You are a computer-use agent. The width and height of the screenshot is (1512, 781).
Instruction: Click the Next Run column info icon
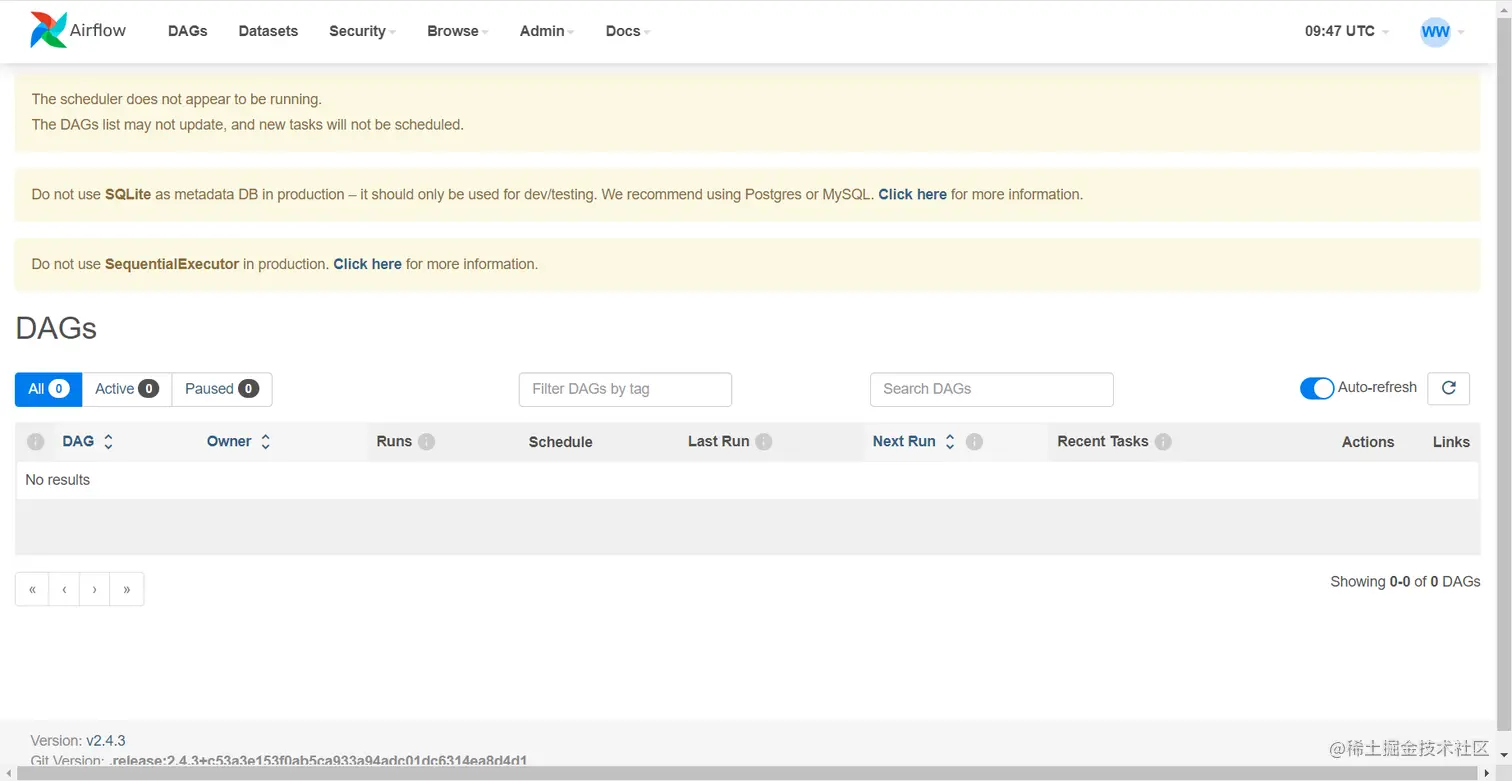tap(974, 441)
